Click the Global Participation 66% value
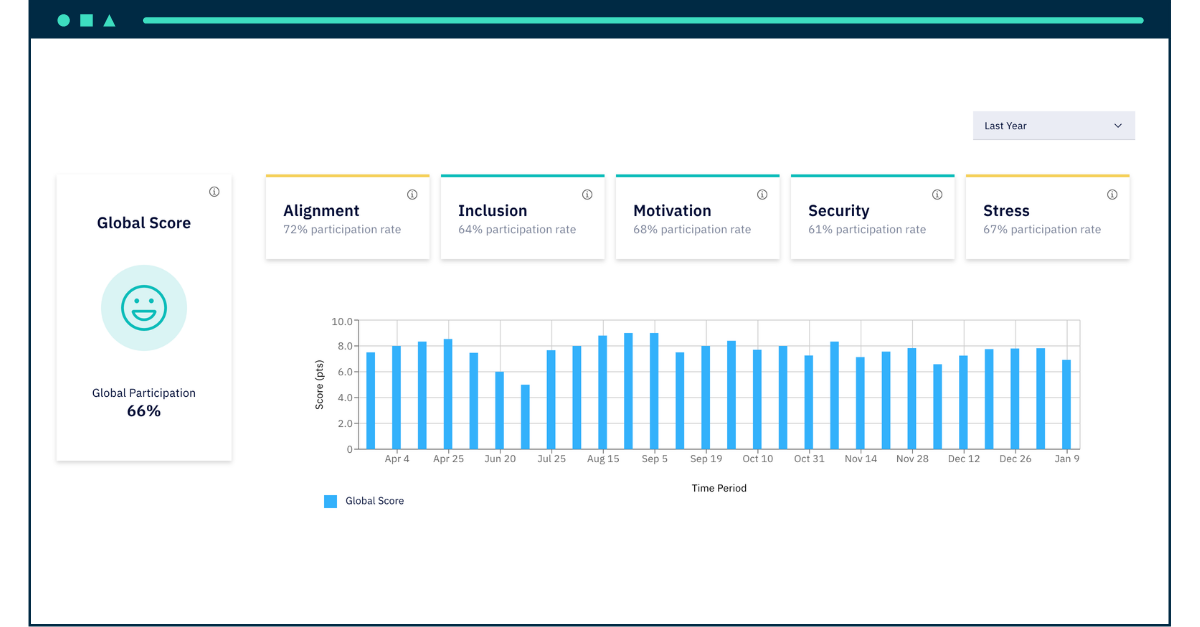The image size is (1200, 627). point(144,411)
